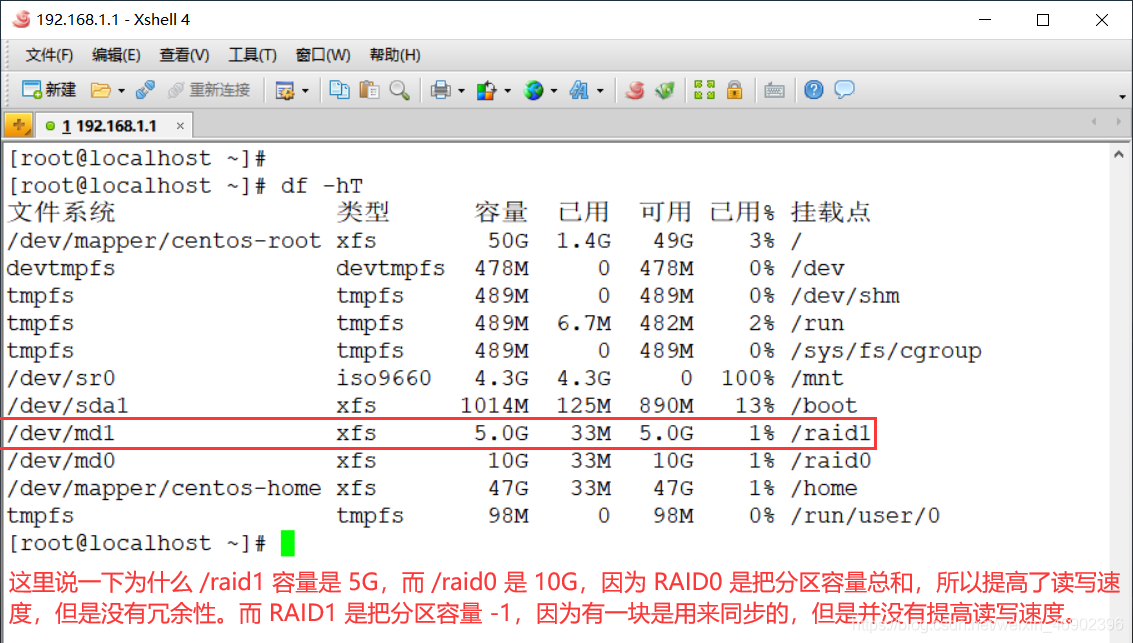Click the copy icon in the toolbar
This screenshot has height=643, width=1133.
coord(340,90)
